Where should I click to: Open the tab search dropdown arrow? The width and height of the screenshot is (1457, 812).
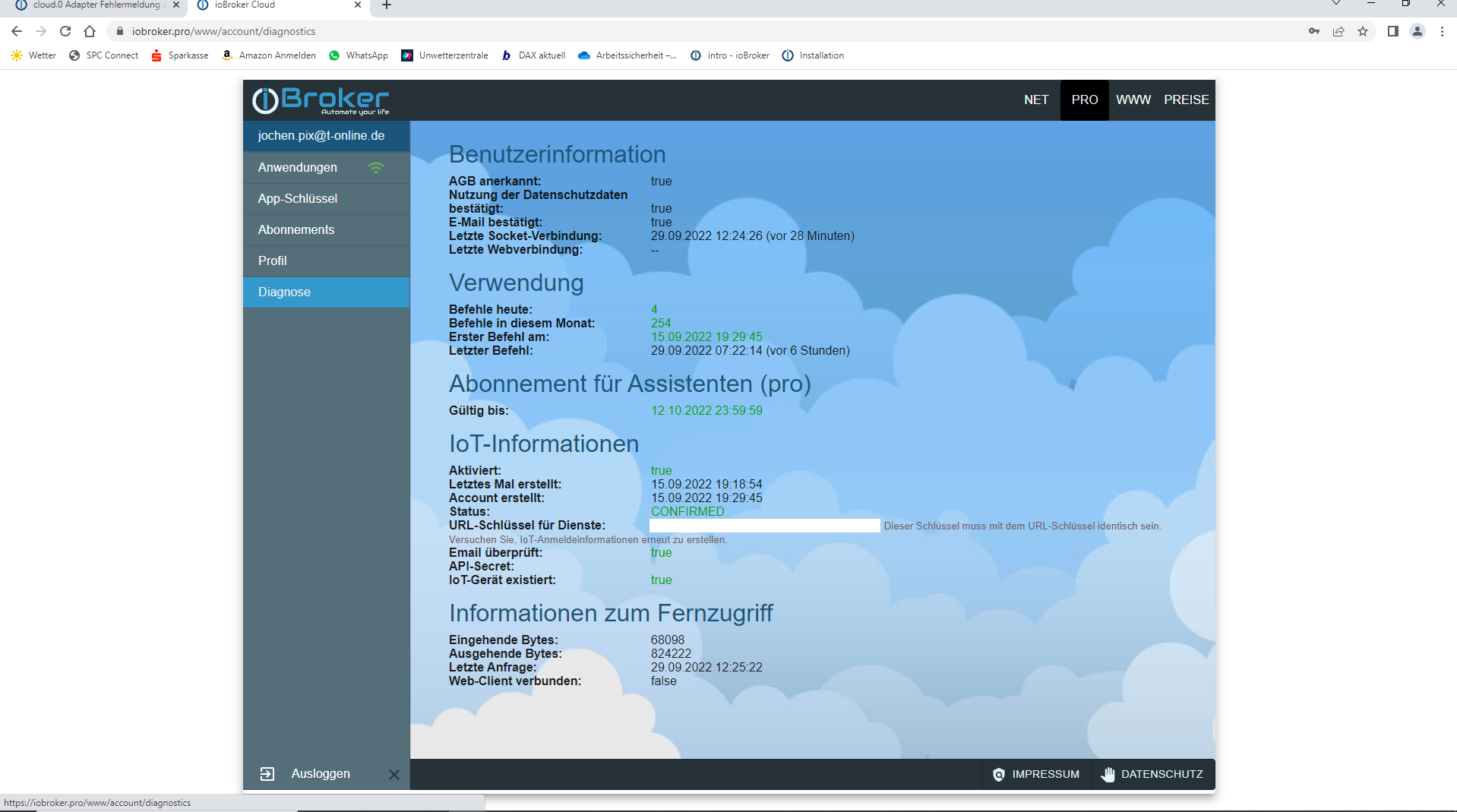click(x=1336, y=5)
